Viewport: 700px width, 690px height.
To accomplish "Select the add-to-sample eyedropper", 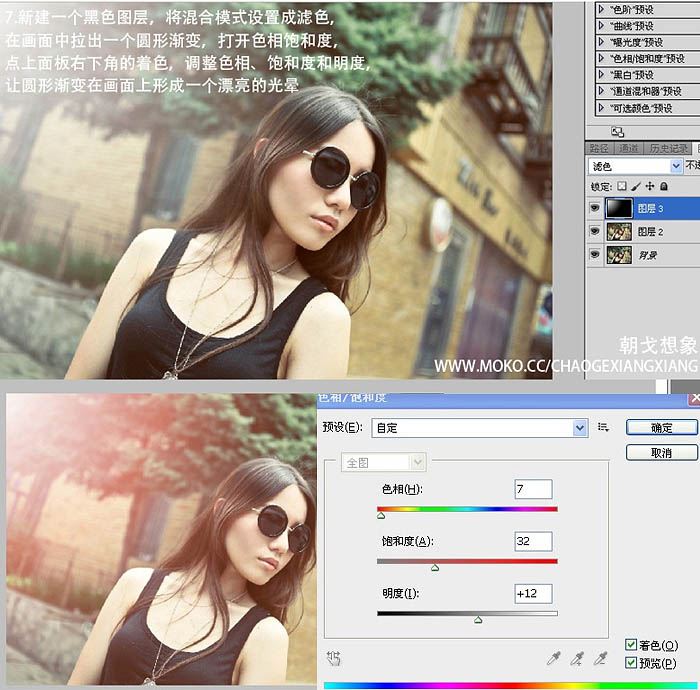I will coord(577,658).
